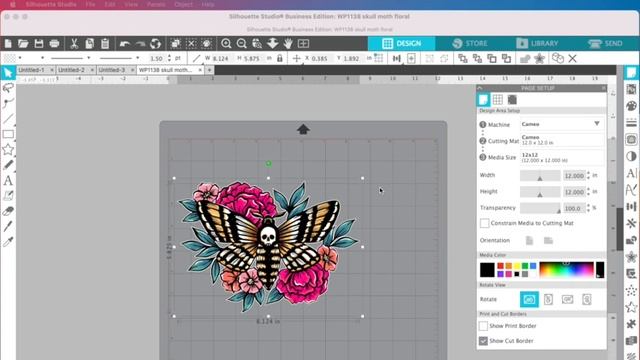This screenshot has height=360, width=640.
Task: Adjust the line thickness 1.50 stepper
Action: (x=169, y=58)
